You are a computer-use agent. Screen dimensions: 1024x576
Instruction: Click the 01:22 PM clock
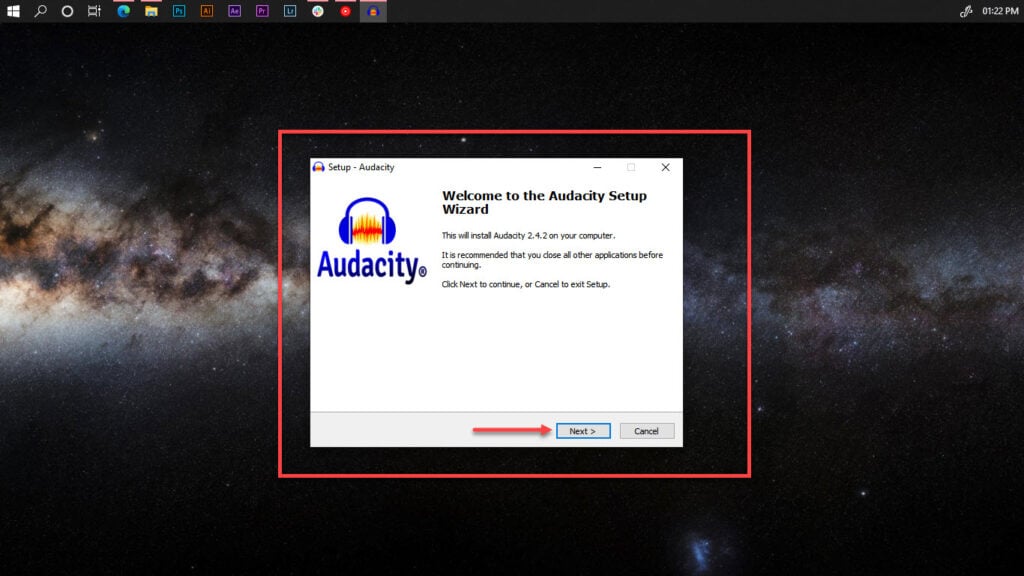[1000, 11]
